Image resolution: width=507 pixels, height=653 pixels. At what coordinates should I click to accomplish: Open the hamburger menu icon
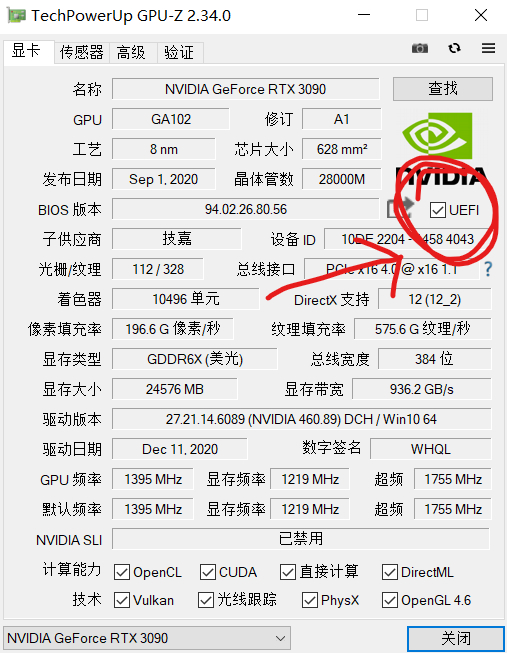(x=488, y=48)
